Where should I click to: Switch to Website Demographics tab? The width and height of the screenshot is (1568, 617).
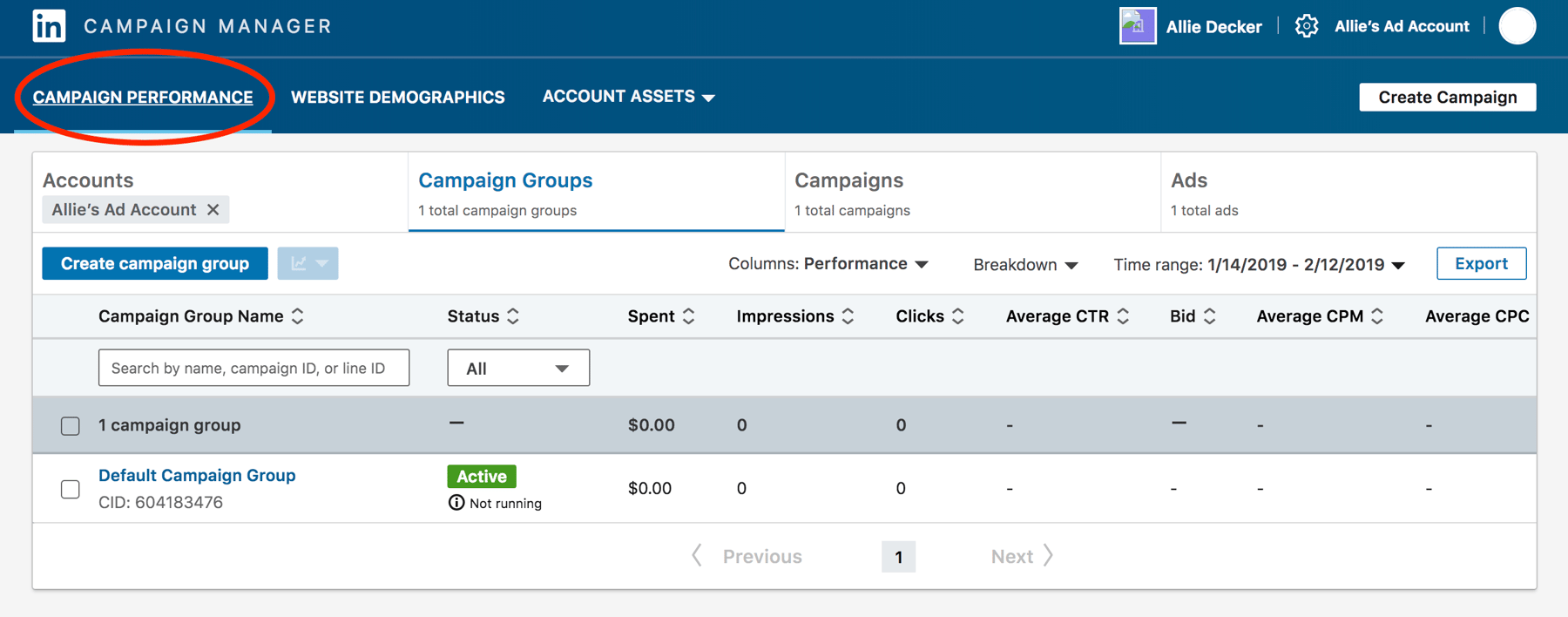[397, 97]
